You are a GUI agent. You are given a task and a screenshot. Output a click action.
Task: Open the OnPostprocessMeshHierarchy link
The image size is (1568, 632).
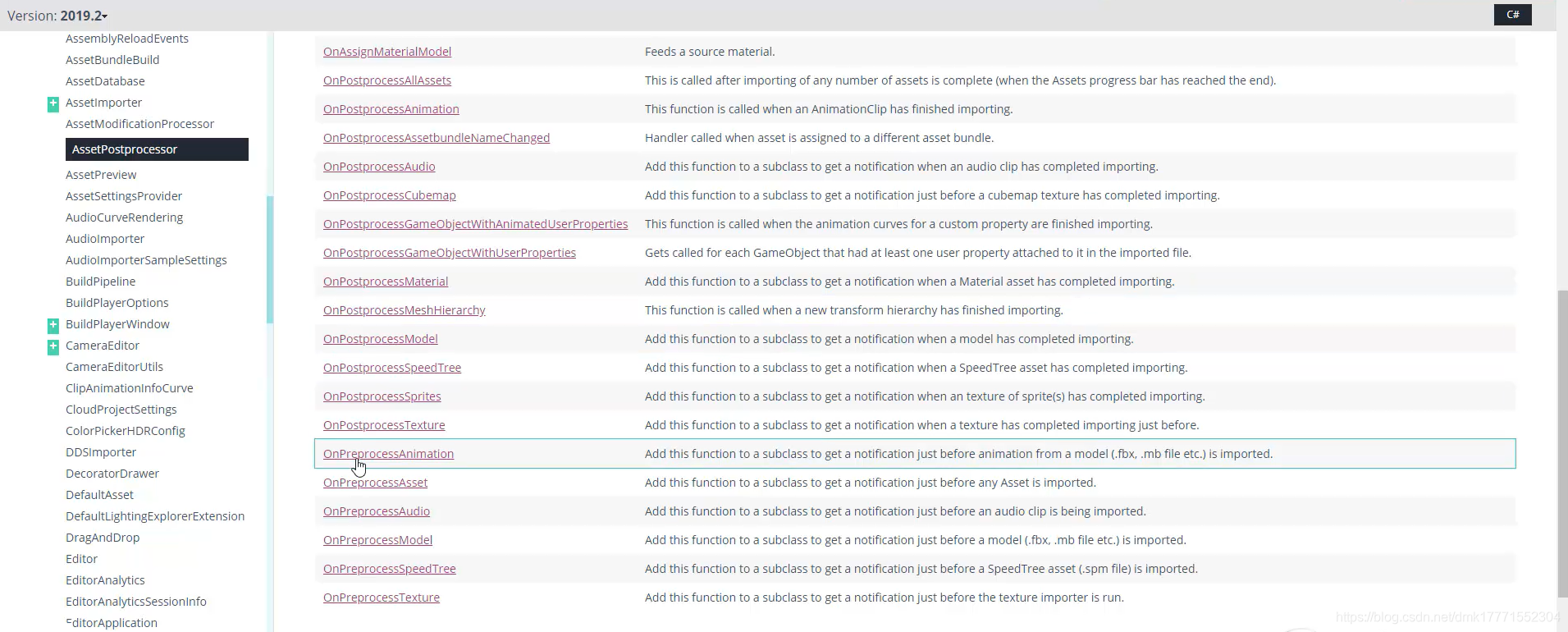point(405,310)
